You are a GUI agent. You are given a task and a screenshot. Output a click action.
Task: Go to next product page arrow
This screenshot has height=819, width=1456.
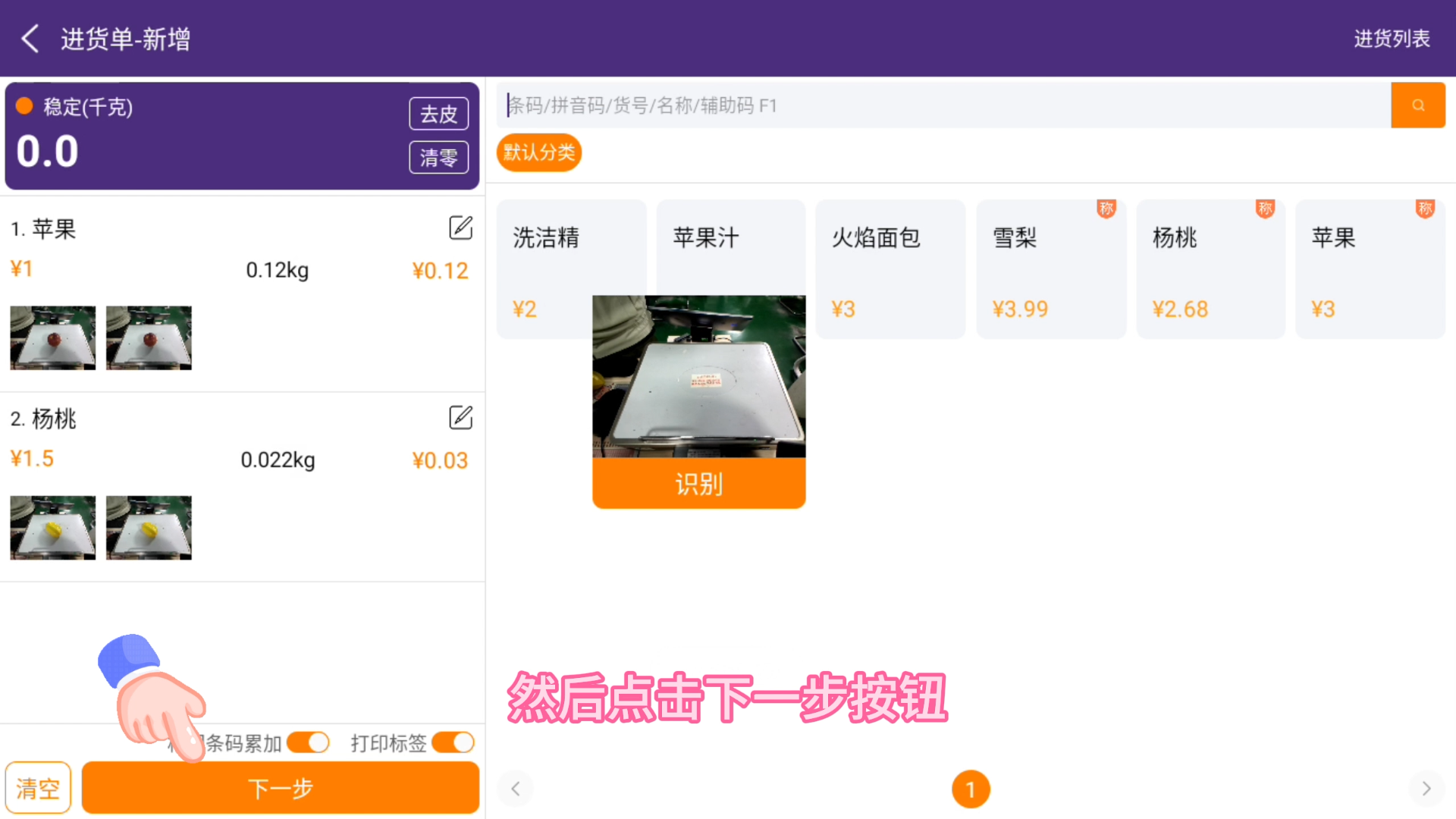tap(1426, 789)
